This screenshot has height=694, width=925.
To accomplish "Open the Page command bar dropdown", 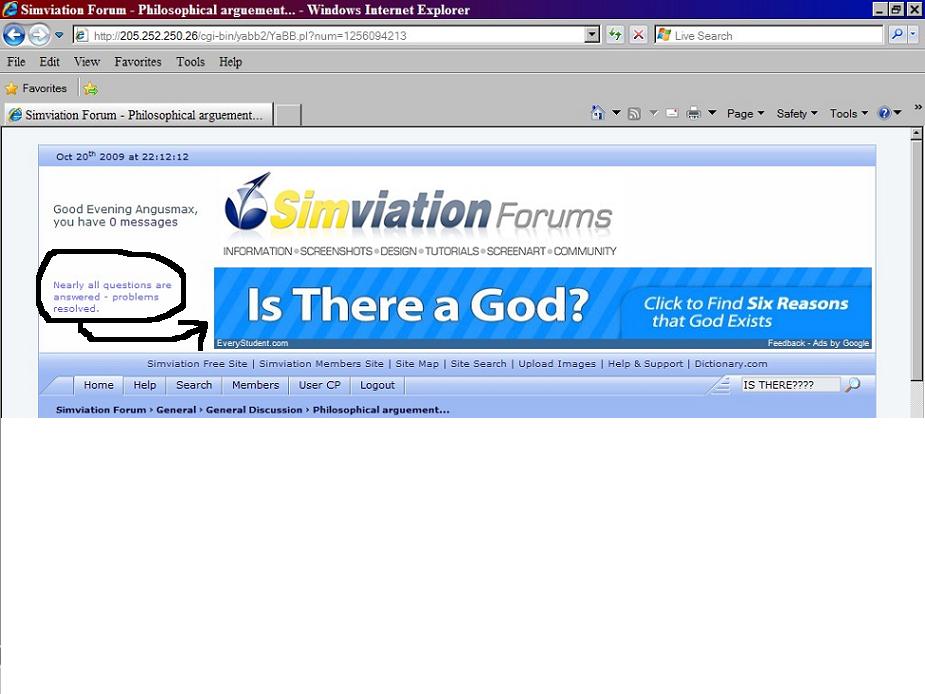I will pos(745,113).
